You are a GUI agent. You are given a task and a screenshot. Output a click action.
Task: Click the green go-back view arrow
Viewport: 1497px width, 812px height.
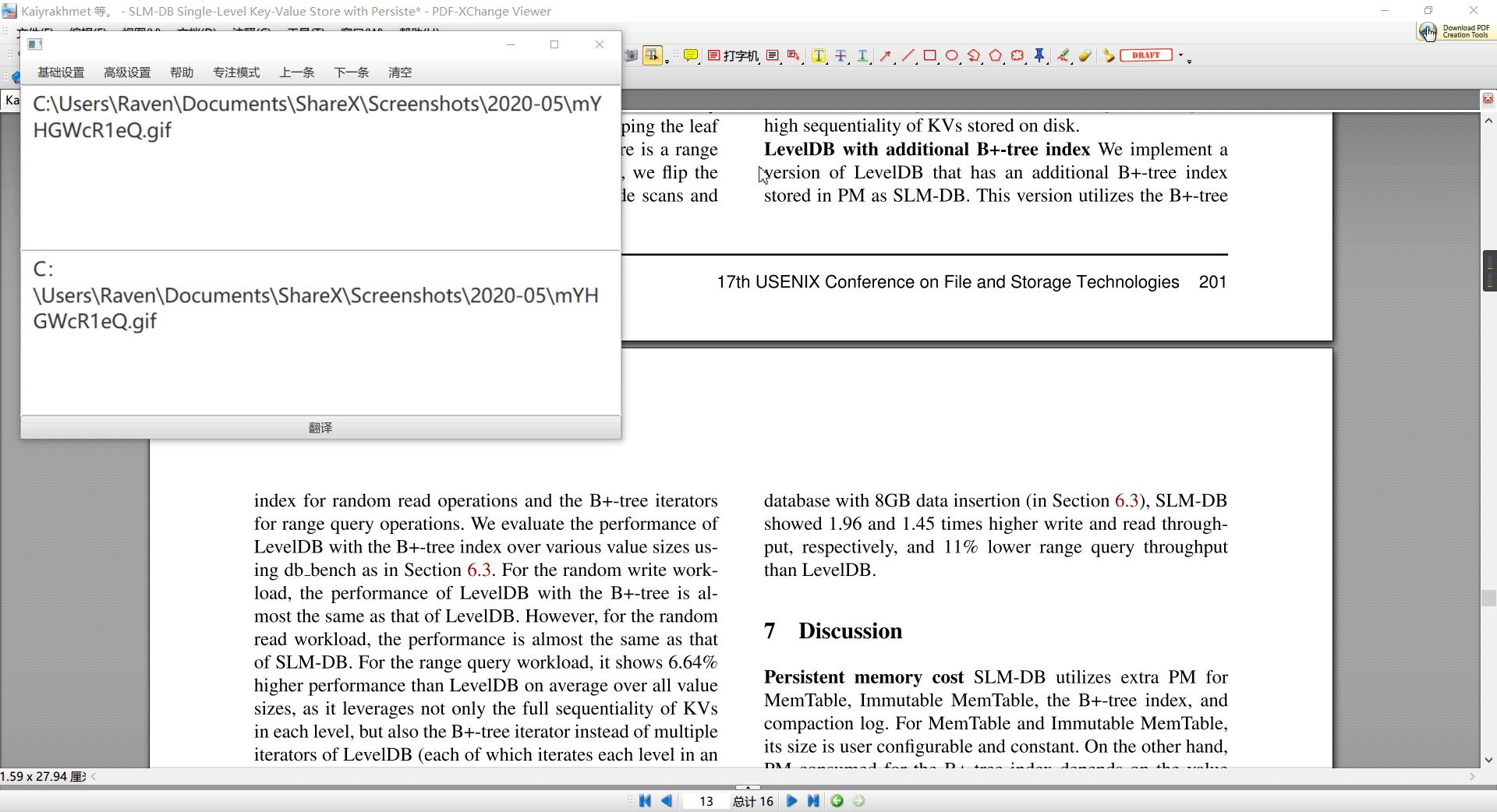pos(837,801)
